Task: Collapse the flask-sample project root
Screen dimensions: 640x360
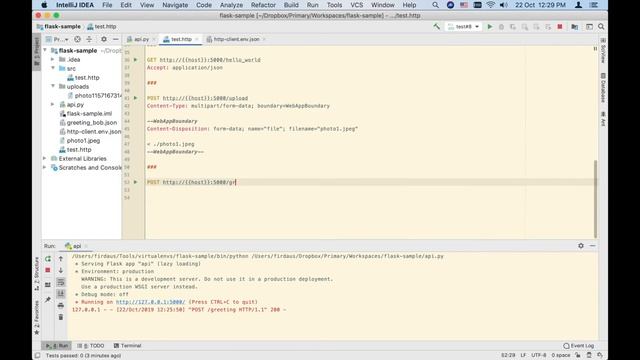Action: click(x=45, y=50)
